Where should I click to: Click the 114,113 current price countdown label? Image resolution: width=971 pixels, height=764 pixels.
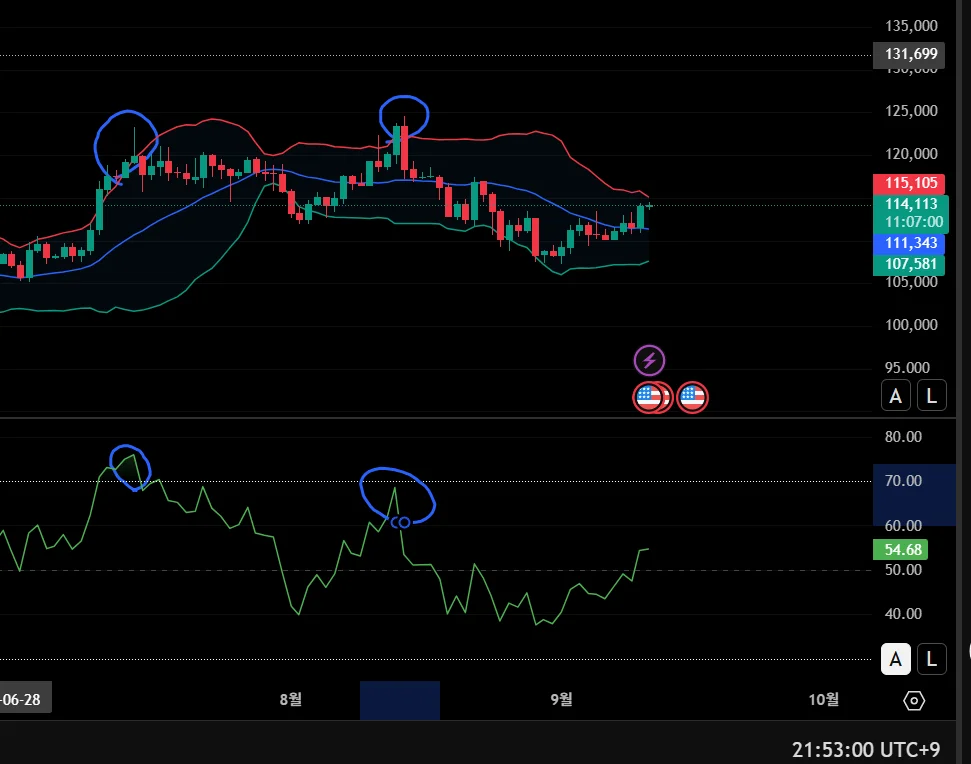coord(911,213)
